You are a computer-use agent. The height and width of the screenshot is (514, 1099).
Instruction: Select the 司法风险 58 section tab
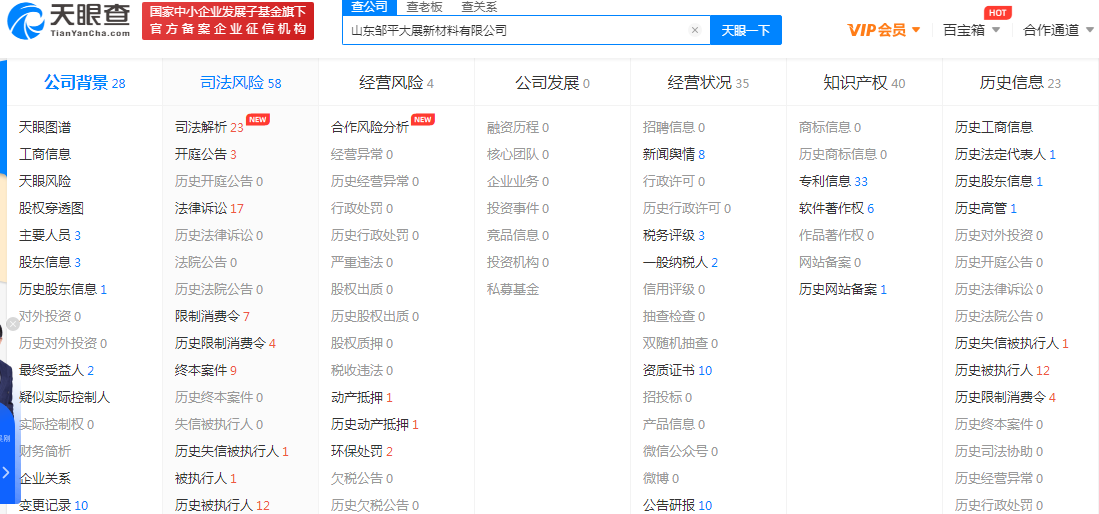(240, 83)
